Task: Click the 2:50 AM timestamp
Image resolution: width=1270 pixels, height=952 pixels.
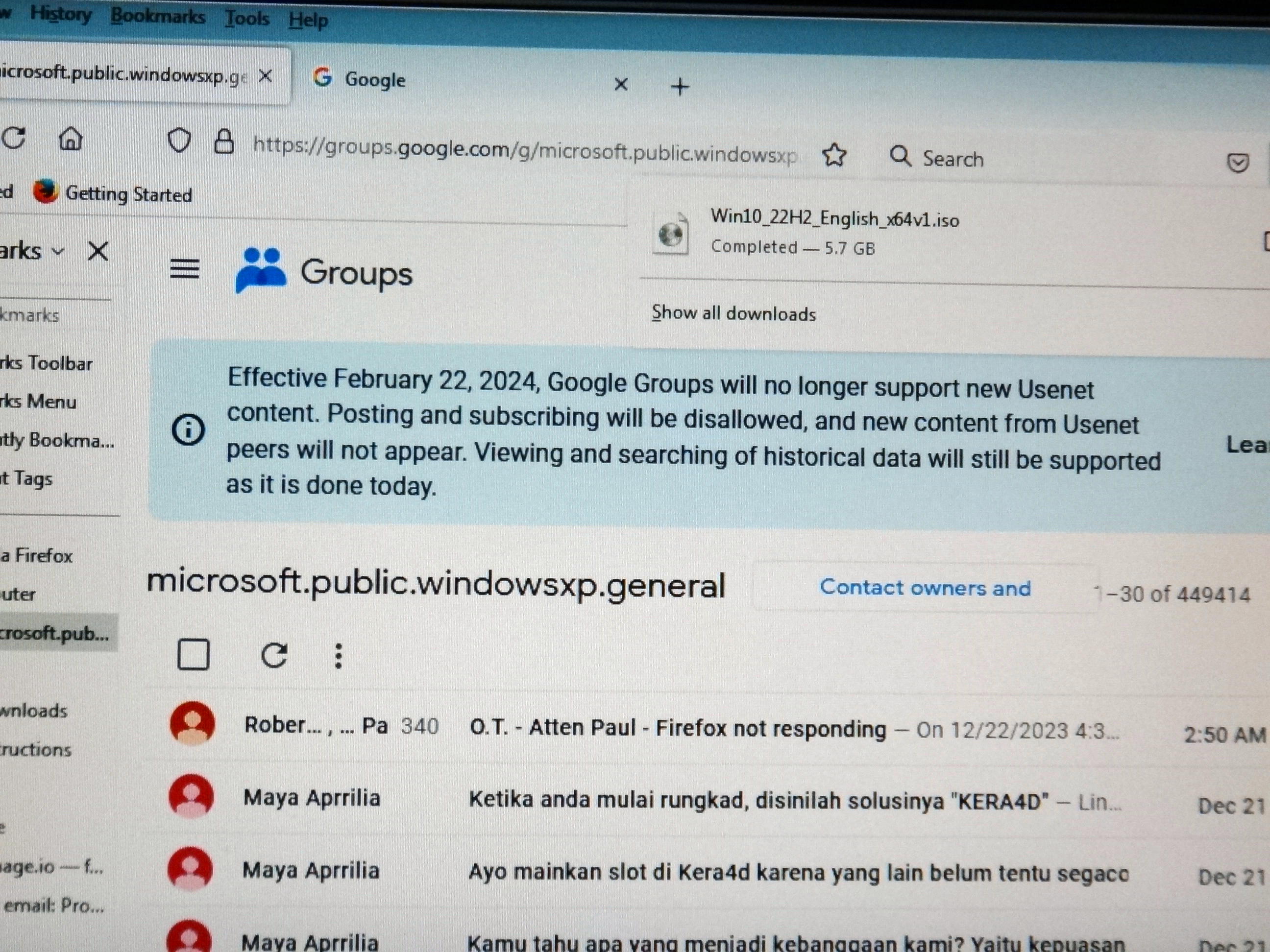Action: coord(1224,735)
